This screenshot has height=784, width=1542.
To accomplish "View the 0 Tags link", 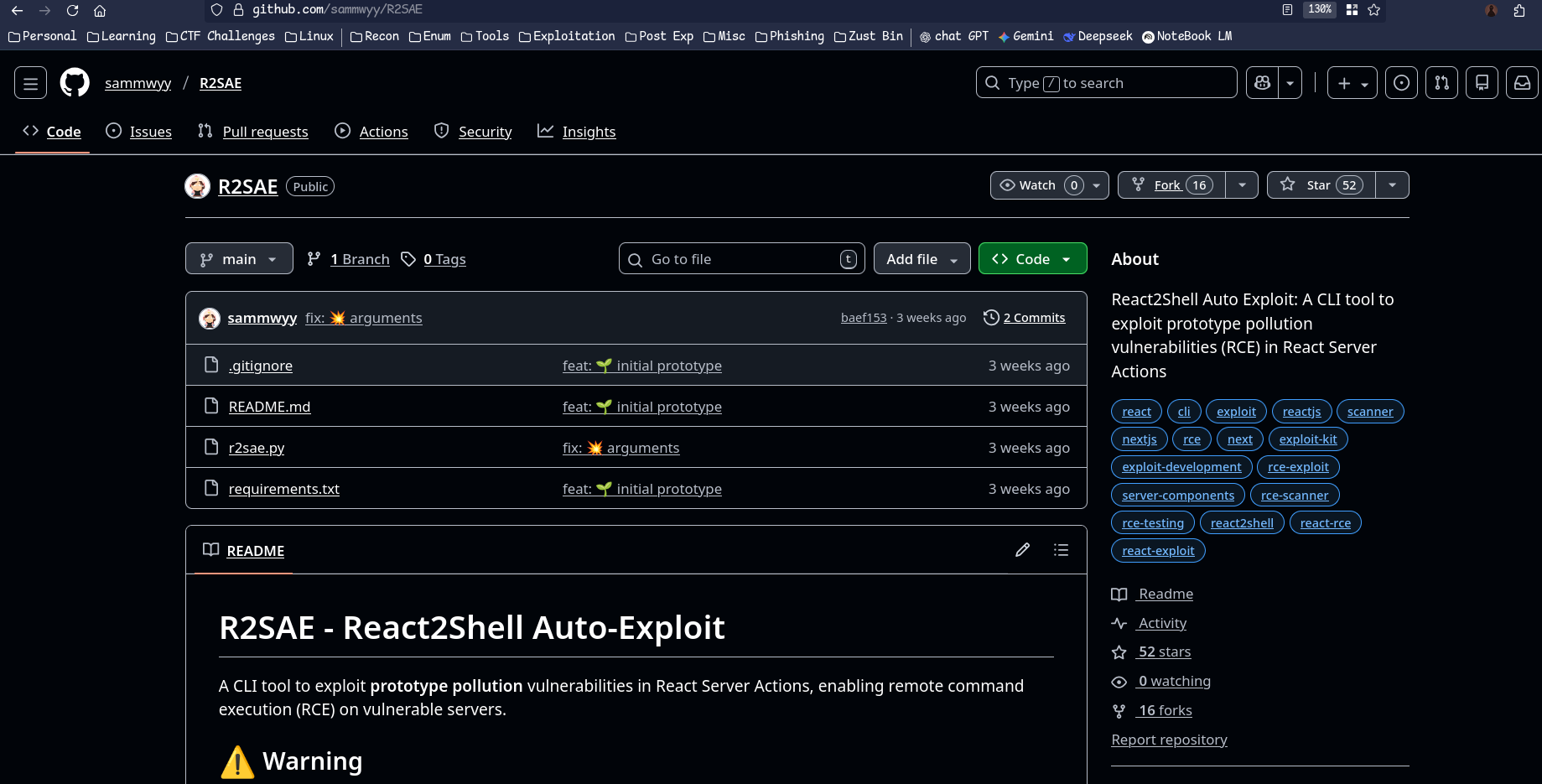I will click(434, 259).
